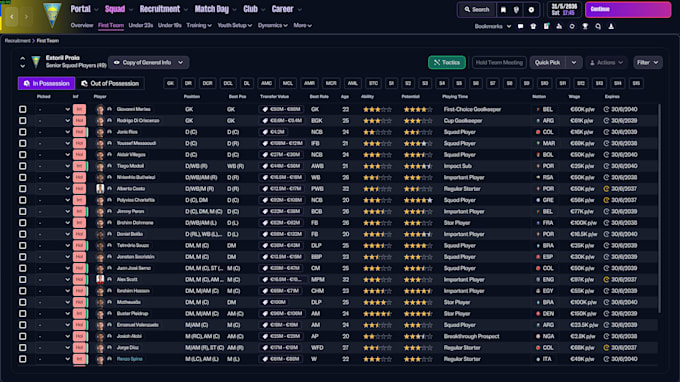Open the last pawn-shaped shortcut icon

(611, 26)
